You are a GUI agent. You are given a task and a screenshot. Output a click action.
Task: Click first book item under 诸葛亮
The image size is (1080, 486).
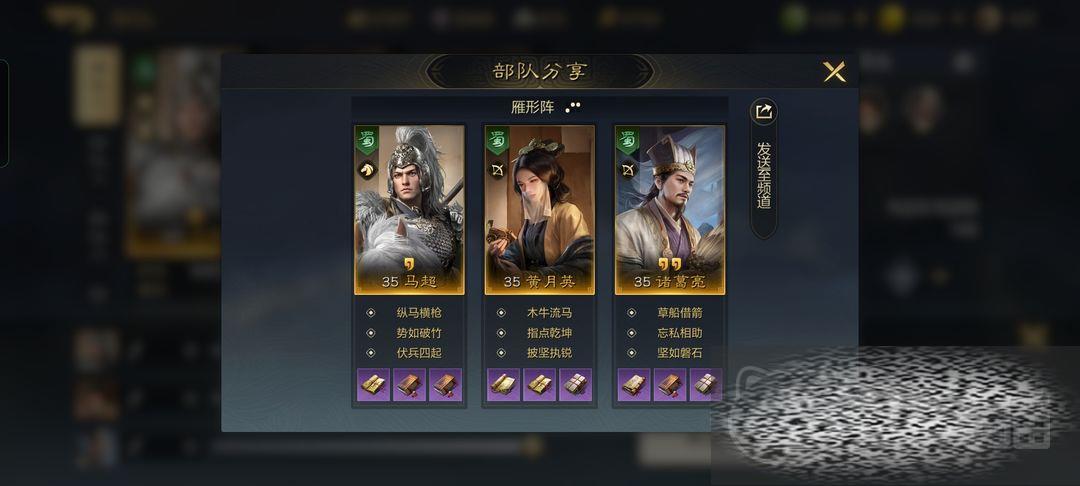(x=634, y=384)
